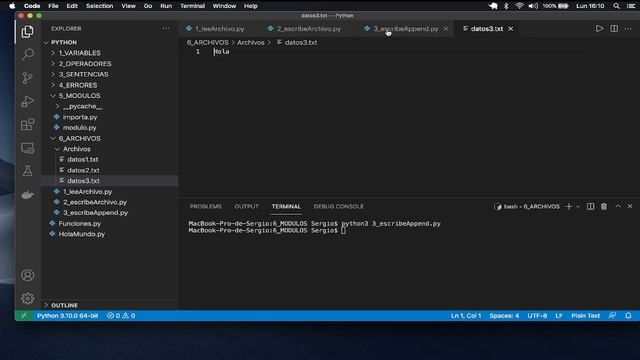Image resolution: width=640 pixels, height=360 pixels.
Task: Open the Docker view in activity bar
Action: click(x=27, y=195)
